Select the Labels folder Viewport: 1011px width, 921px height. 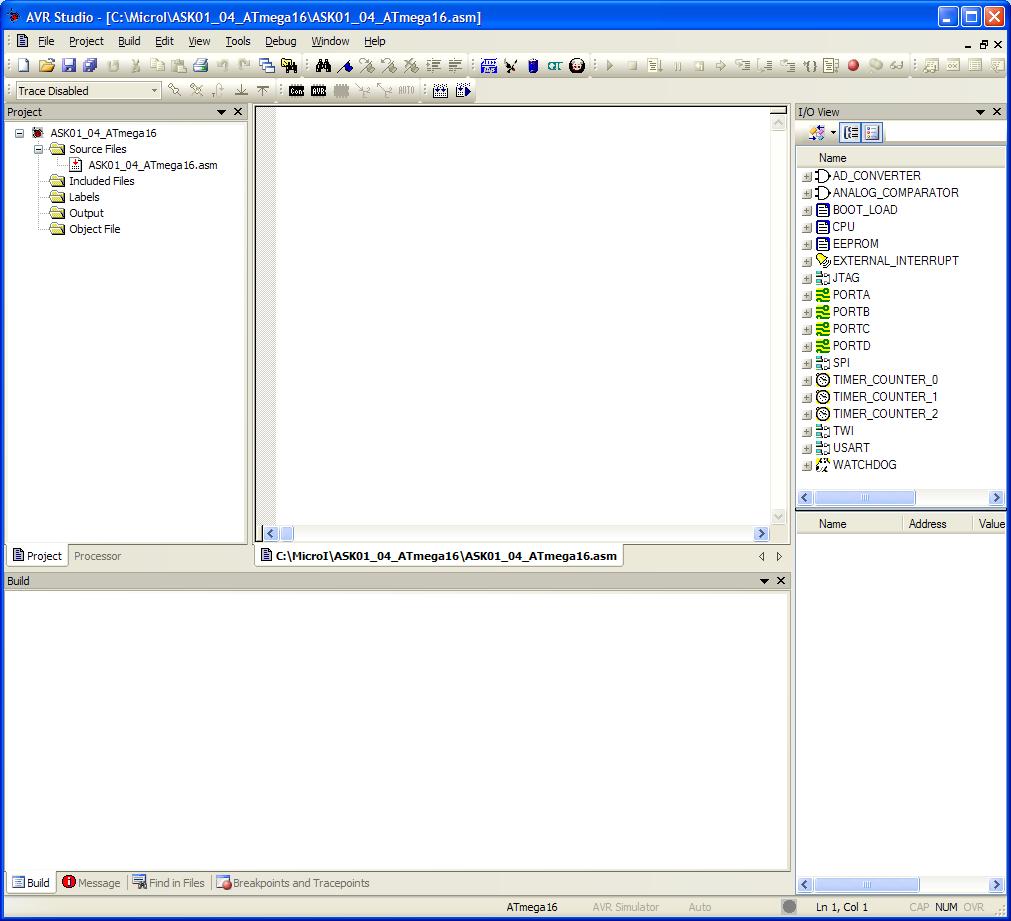point(84,197)
